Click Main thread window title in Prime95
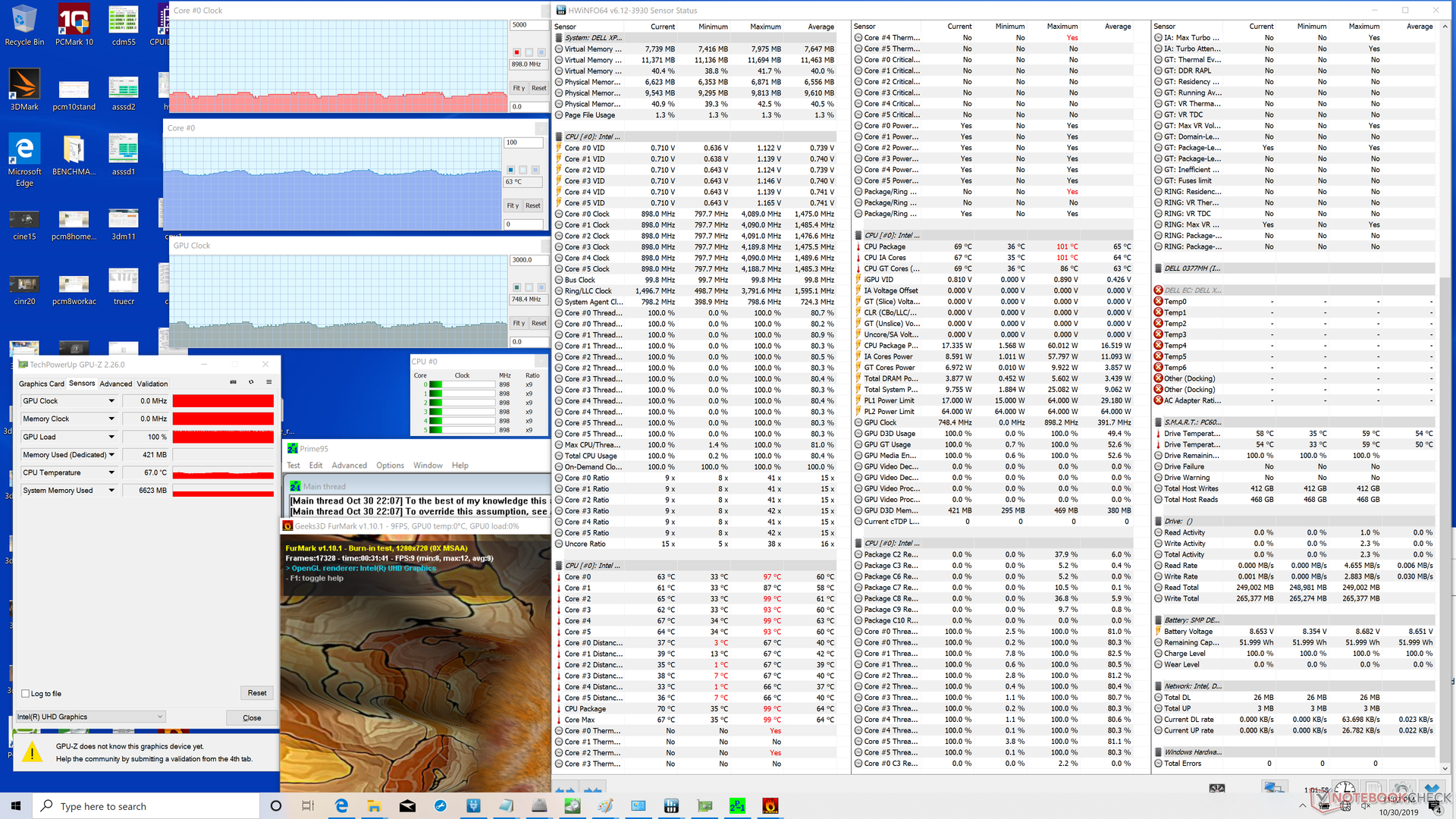The width and height of the screenshot is (1456, 819). point(325,487)
